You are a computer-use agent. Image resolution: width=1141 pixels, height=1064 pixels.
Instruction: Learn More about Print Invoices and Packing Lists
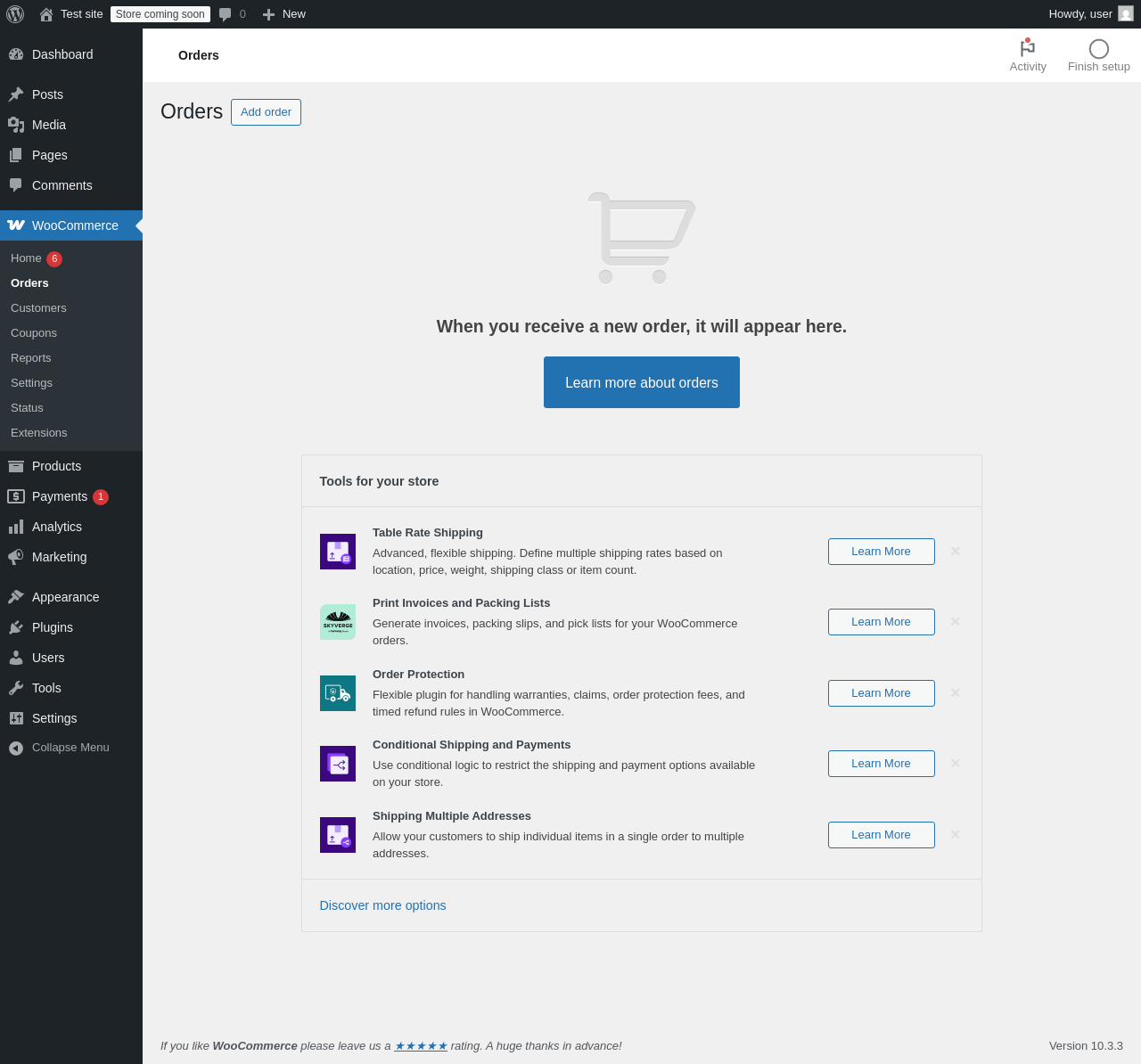[882, 622]
